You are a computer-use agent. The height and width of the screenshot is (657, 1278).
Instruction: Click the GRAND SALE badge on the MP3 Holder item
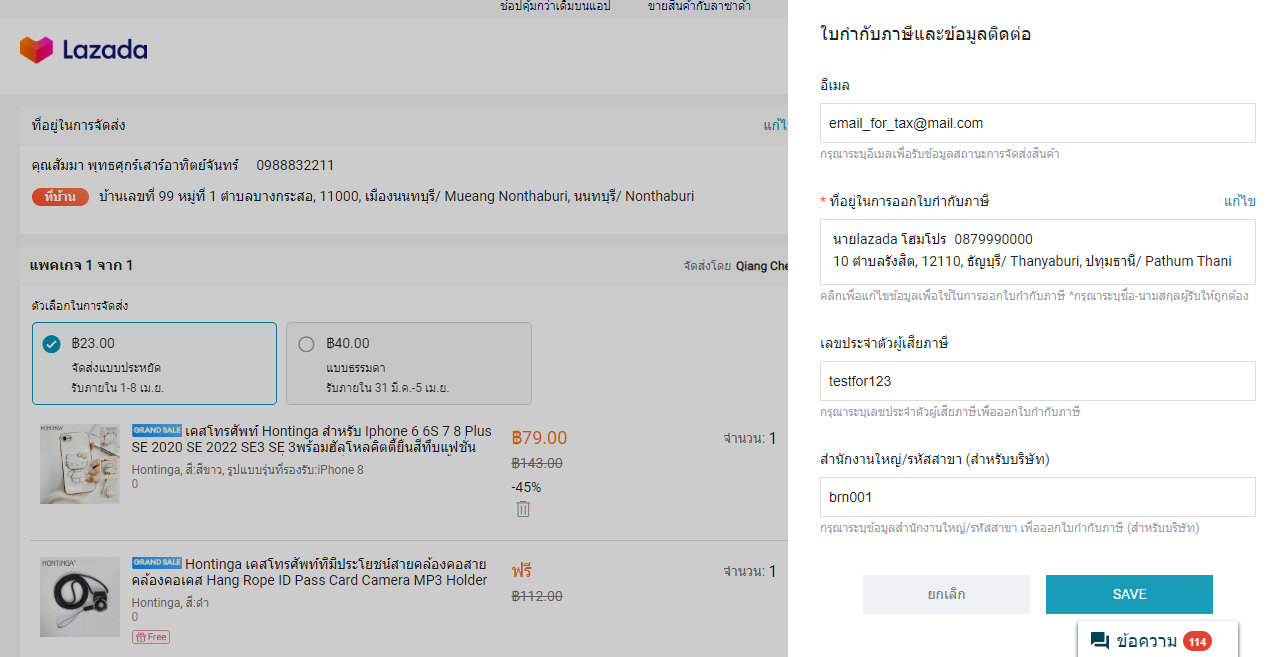[x=157, y=563]
